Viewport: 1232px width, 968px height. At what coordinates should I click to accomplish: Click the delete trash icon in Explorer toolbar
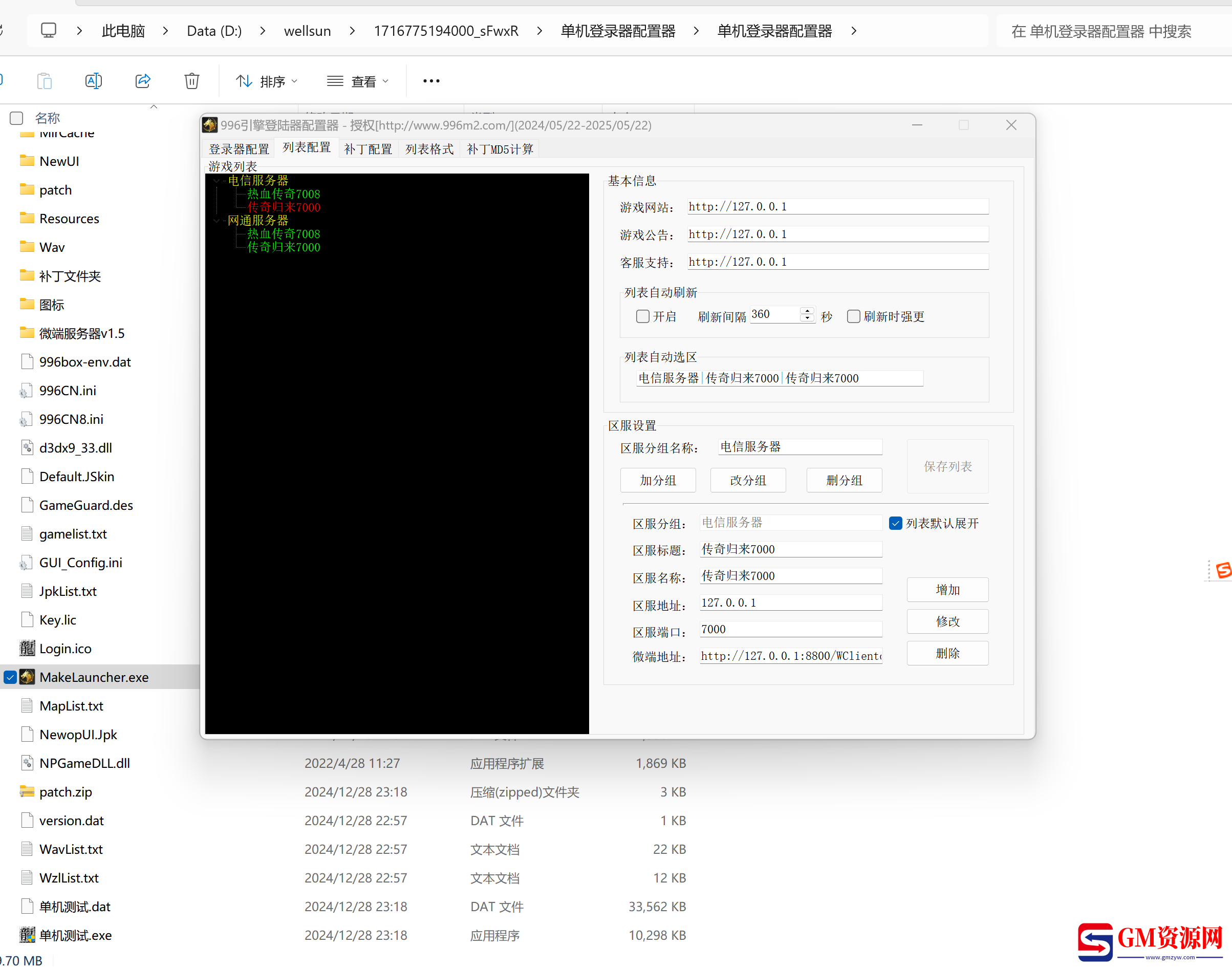pyautogui.click(x=192, y=81)
